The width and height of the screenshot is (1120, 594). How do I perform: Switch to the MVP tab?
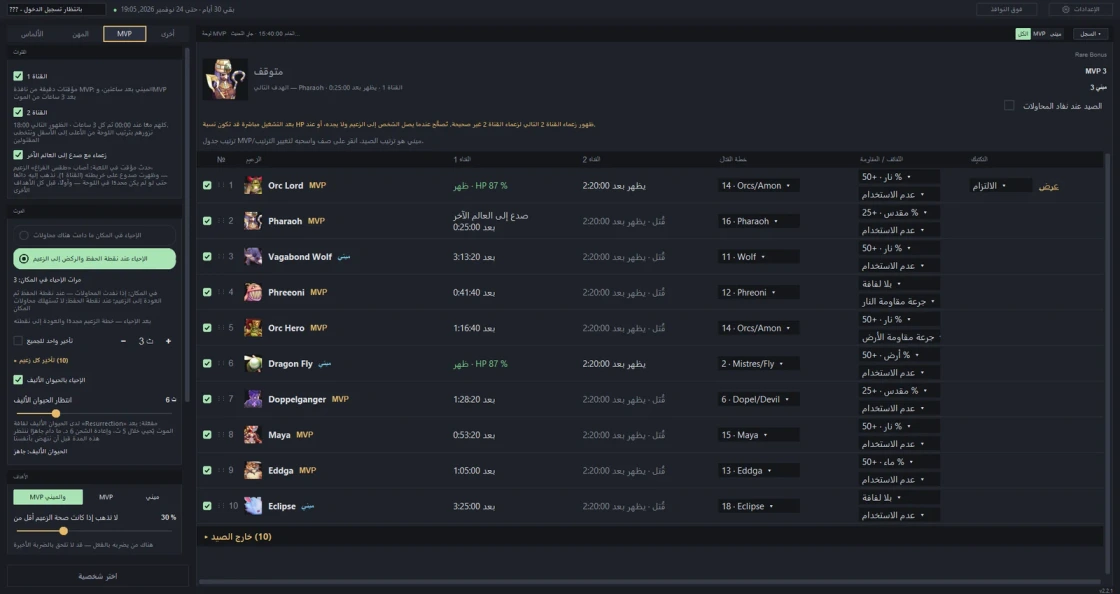tap(124, 34)
